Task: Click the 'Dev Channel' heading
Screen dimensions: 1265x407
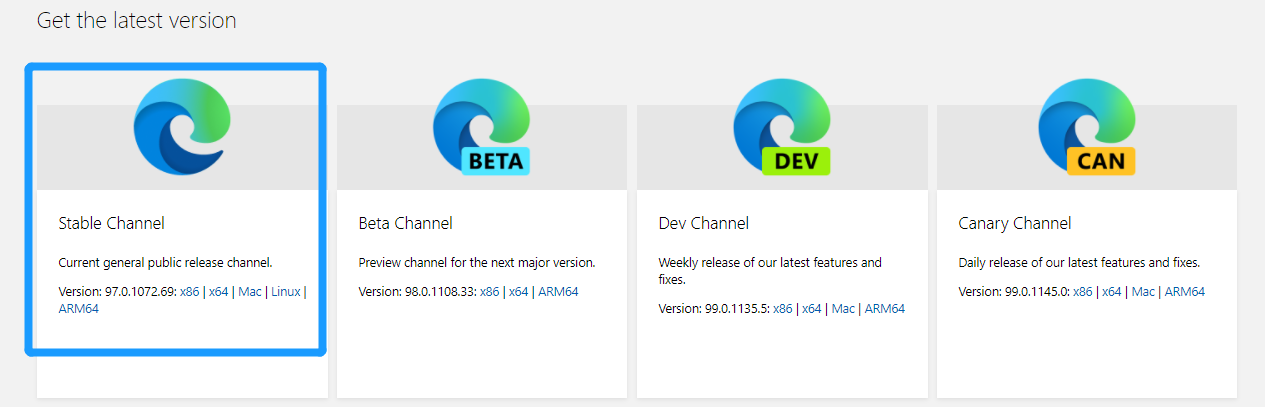Action: click(704, 223)
